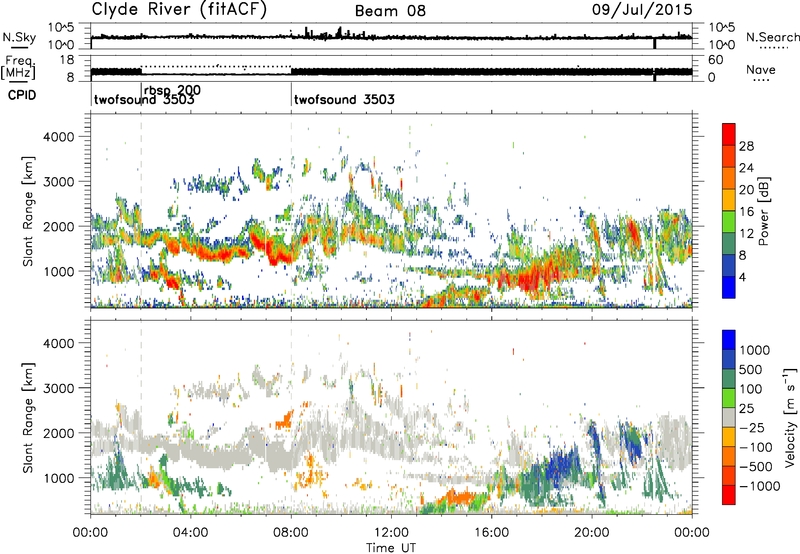Select the "CPID" row label
This screenshot has height=554, width=800.
22,95
